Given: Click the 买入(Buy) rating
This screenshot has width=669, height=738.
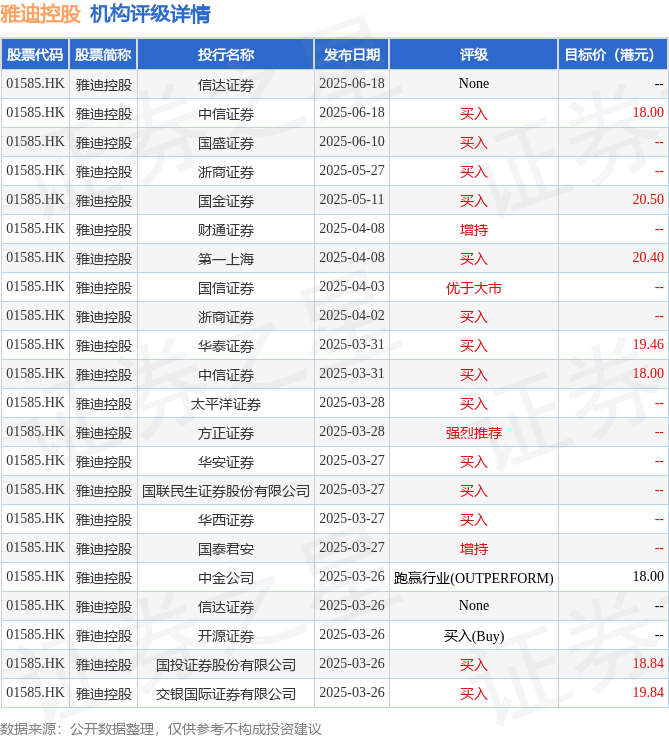Looking at the screenshot, I should coord(474,635).
